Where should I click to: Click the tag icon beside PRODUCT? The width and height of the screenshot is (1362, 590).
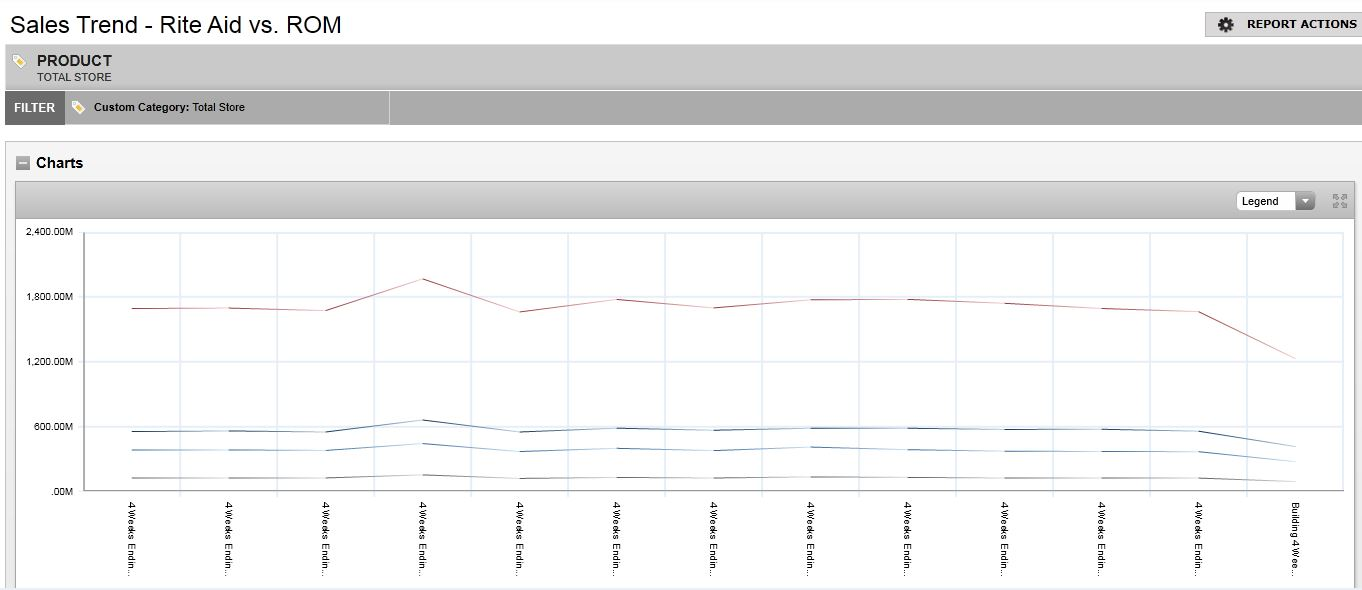click(19, 61)
